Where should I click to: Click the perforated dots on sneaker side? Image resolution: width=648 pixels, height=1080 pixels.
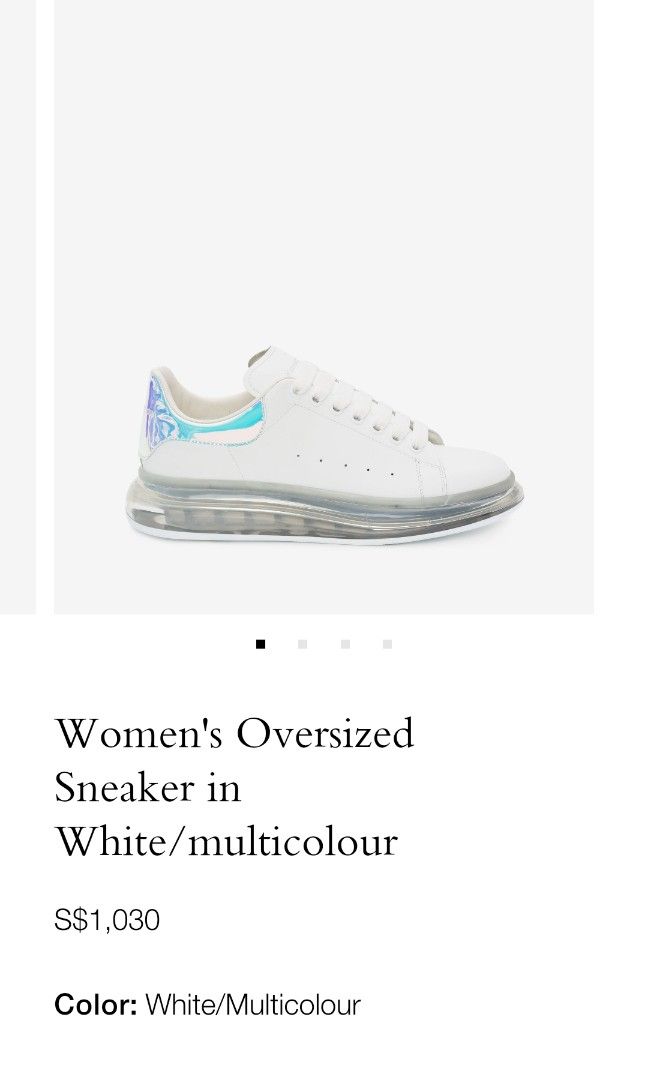(x=345, y=465)
